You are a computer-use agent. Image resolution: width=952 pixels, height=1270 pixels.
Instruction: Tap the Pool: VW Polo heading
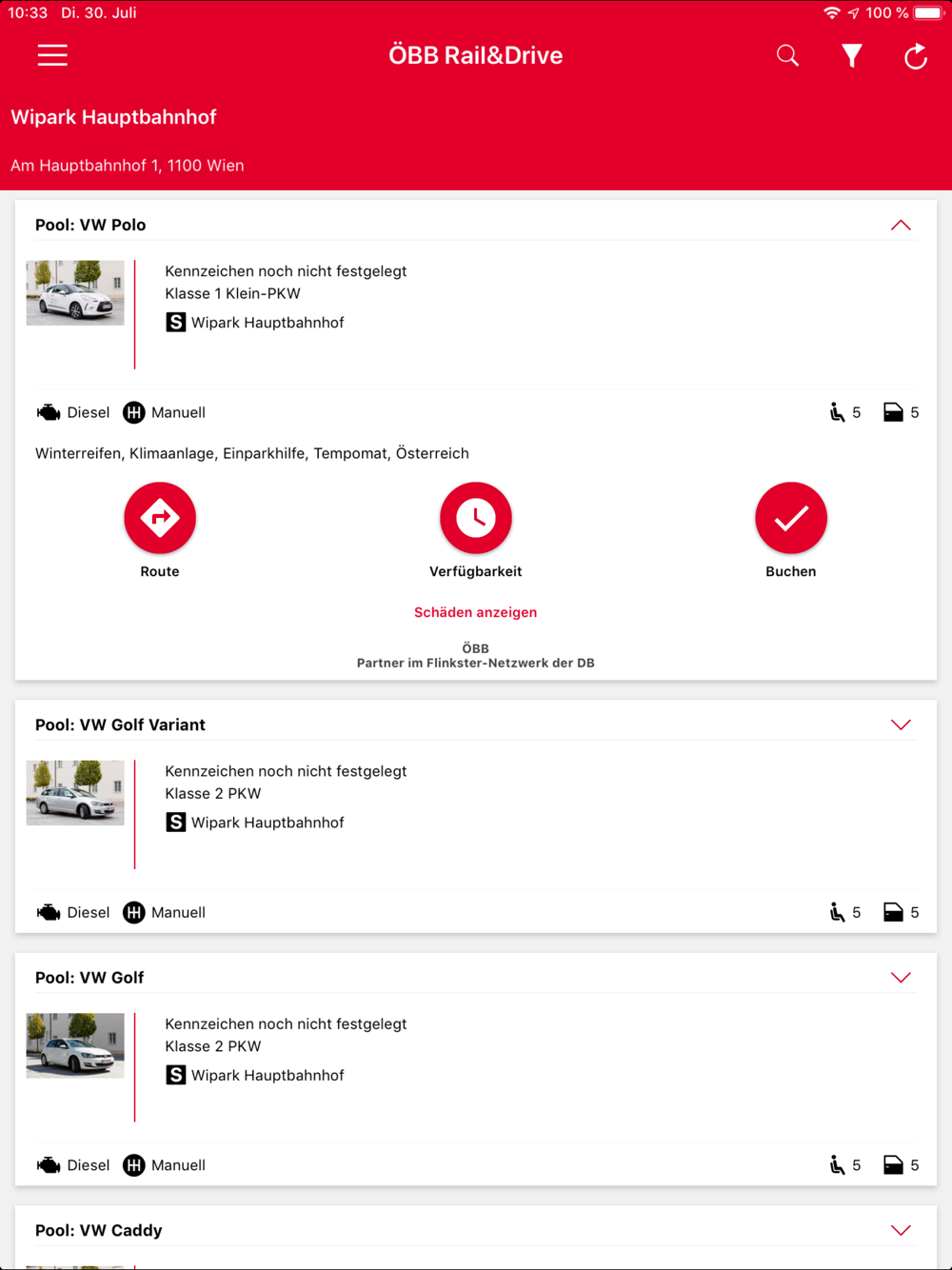click(90, 225)
